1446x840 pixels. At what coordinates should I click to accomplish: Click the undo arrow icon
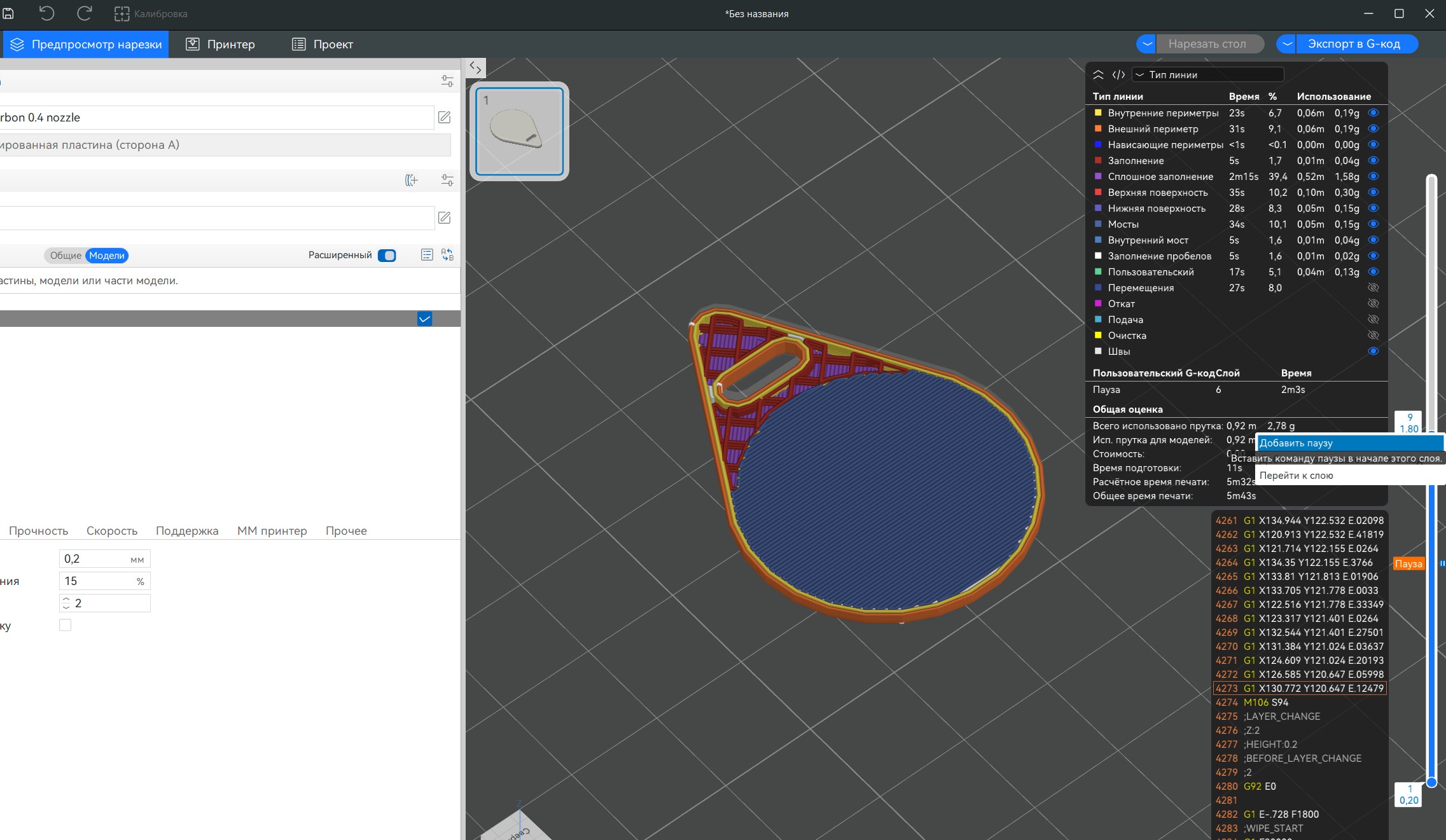tap(46, 13)
